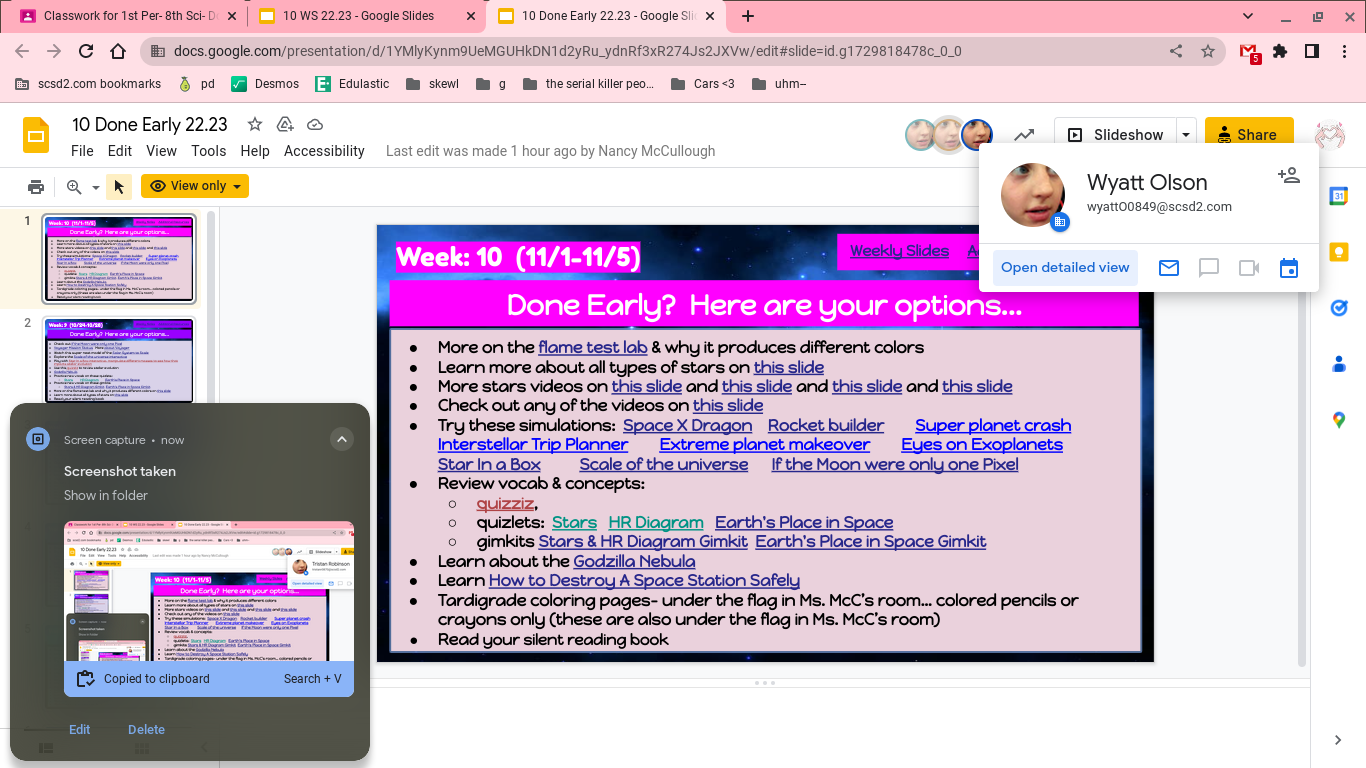Open Contacts in side panel
1366x768 pixels.
[x=1339, y=365]
